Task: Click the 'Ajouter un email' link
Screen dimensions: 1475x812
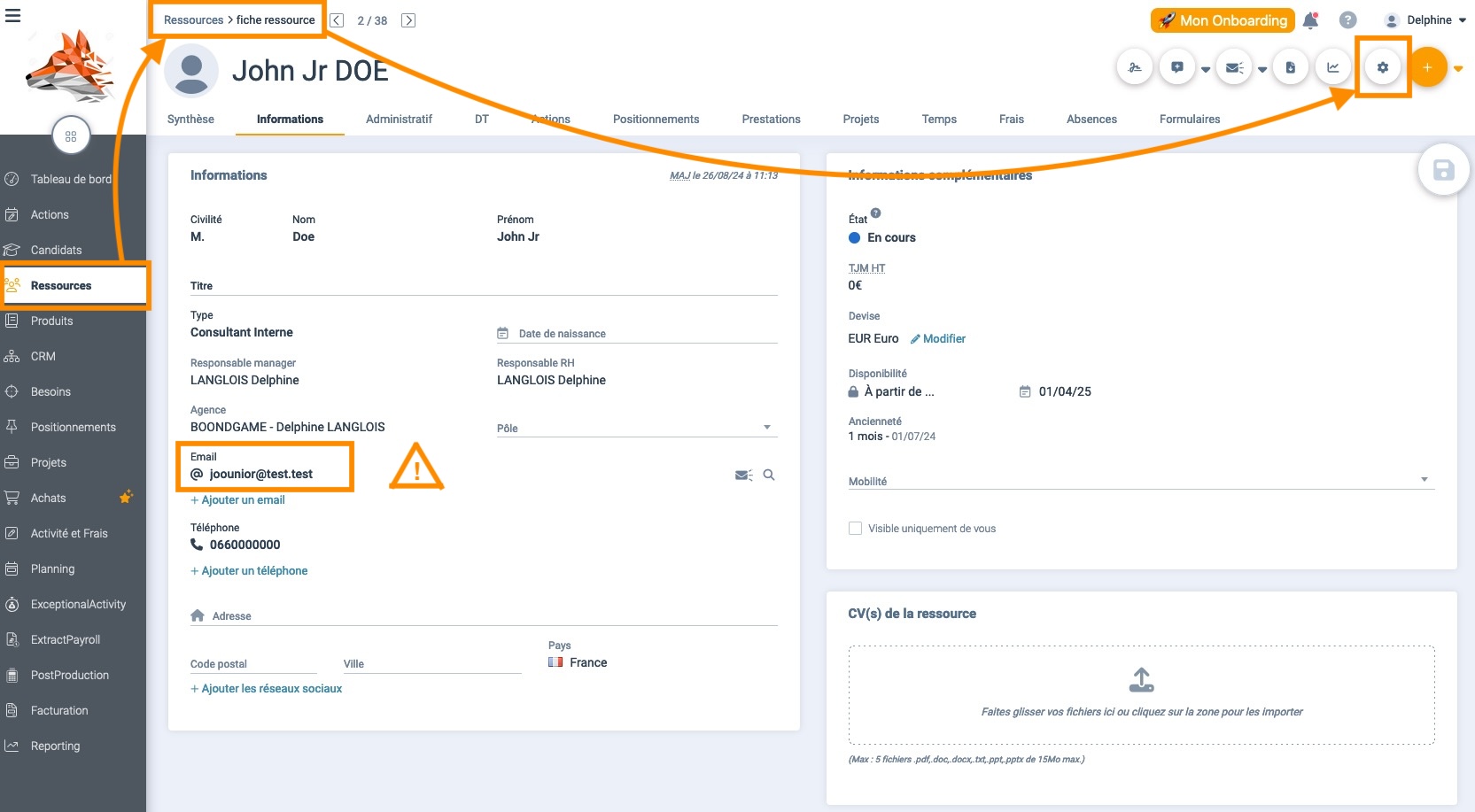Action: point(238,500)
